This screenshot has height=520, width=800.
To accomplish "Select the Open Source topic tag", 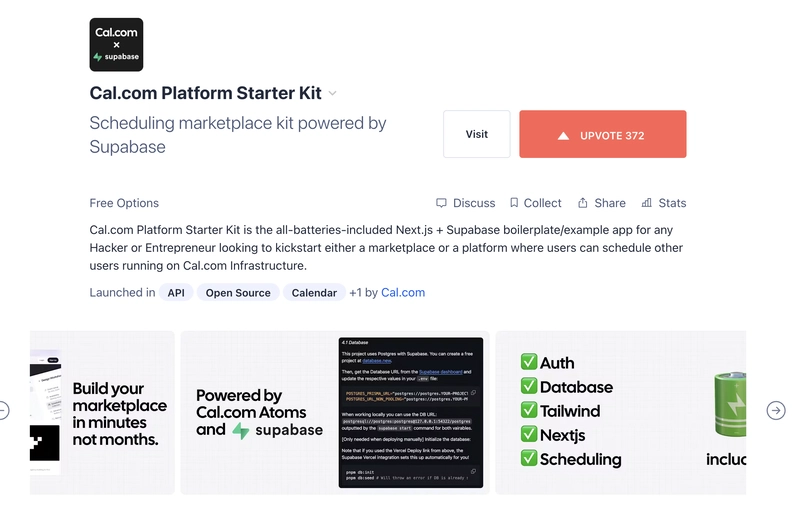I will 238,292.
